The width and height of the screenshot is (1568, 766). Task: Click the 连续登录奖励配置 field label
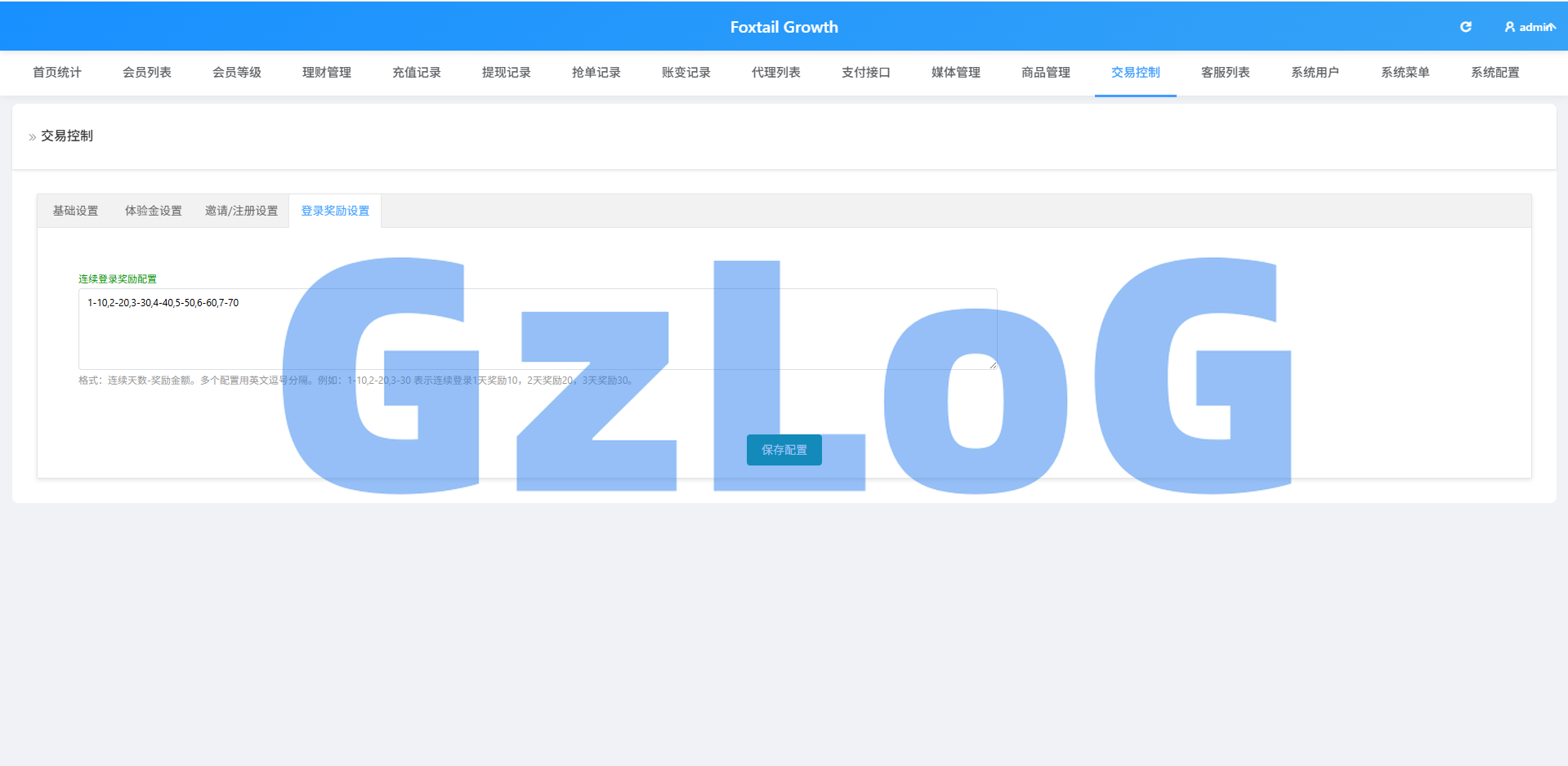tap(118, 279)
